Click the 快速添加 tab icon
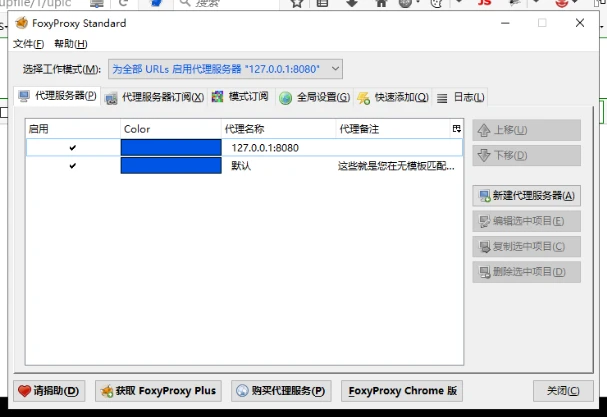607x417 pixels. click(x=364, y=98)
